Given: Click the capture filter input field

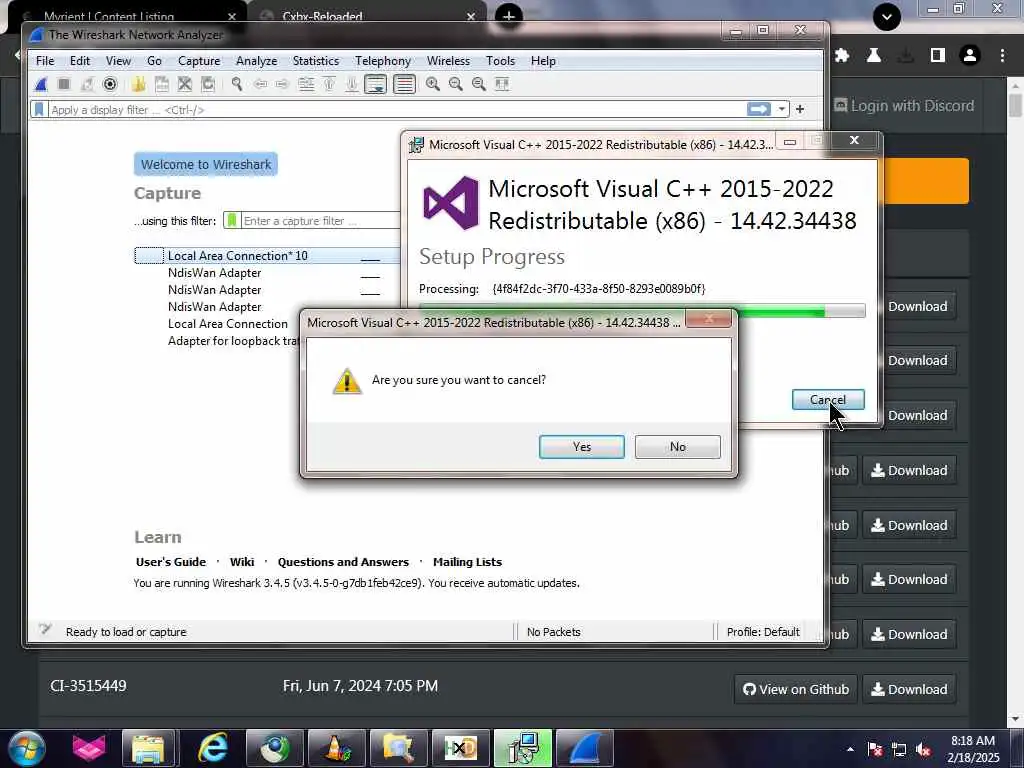Looking at the screenshot, I should (x=320, y=221).
